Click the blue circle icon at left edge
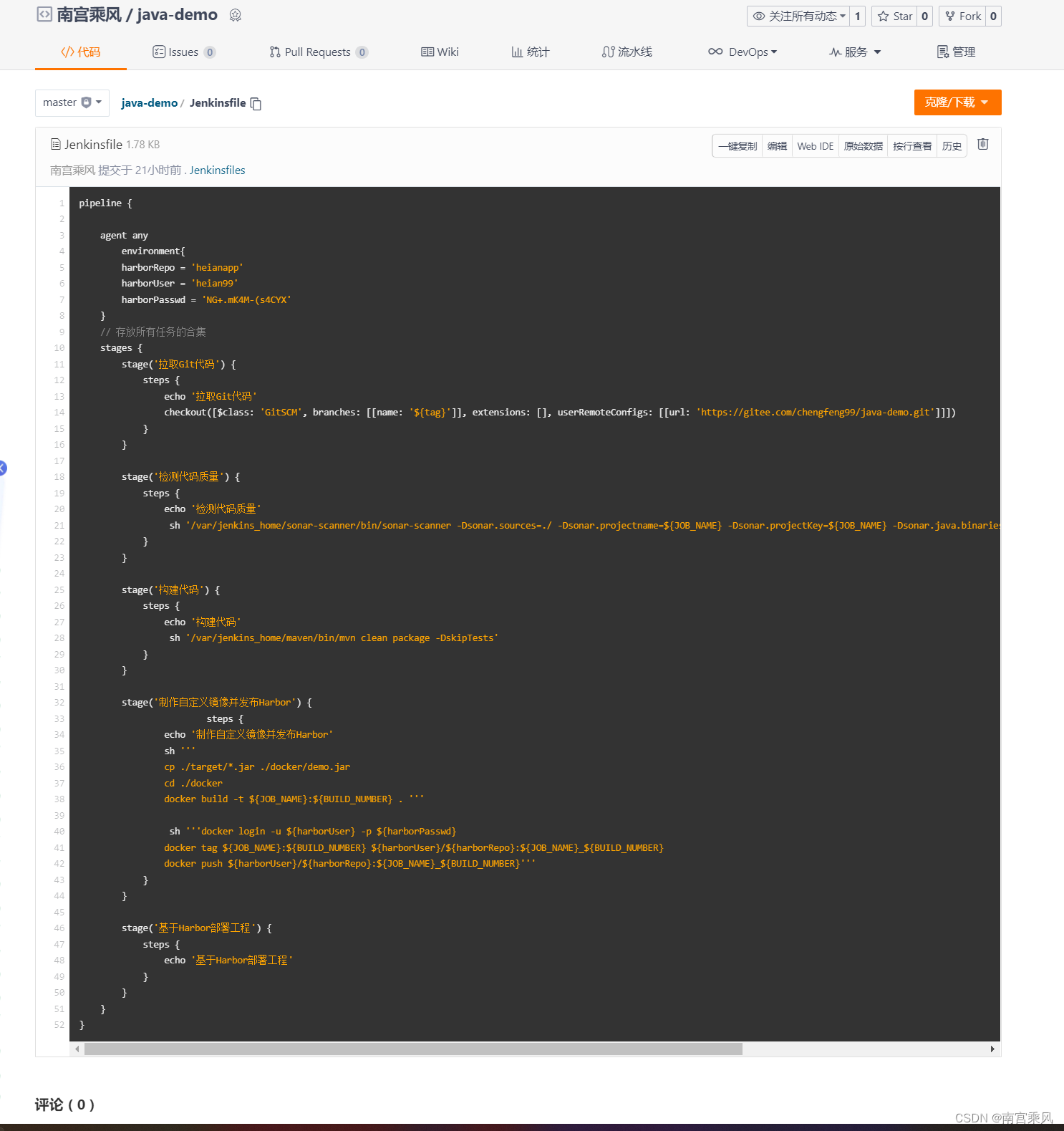This screenshot has height=1131, width=1064. 2,468
